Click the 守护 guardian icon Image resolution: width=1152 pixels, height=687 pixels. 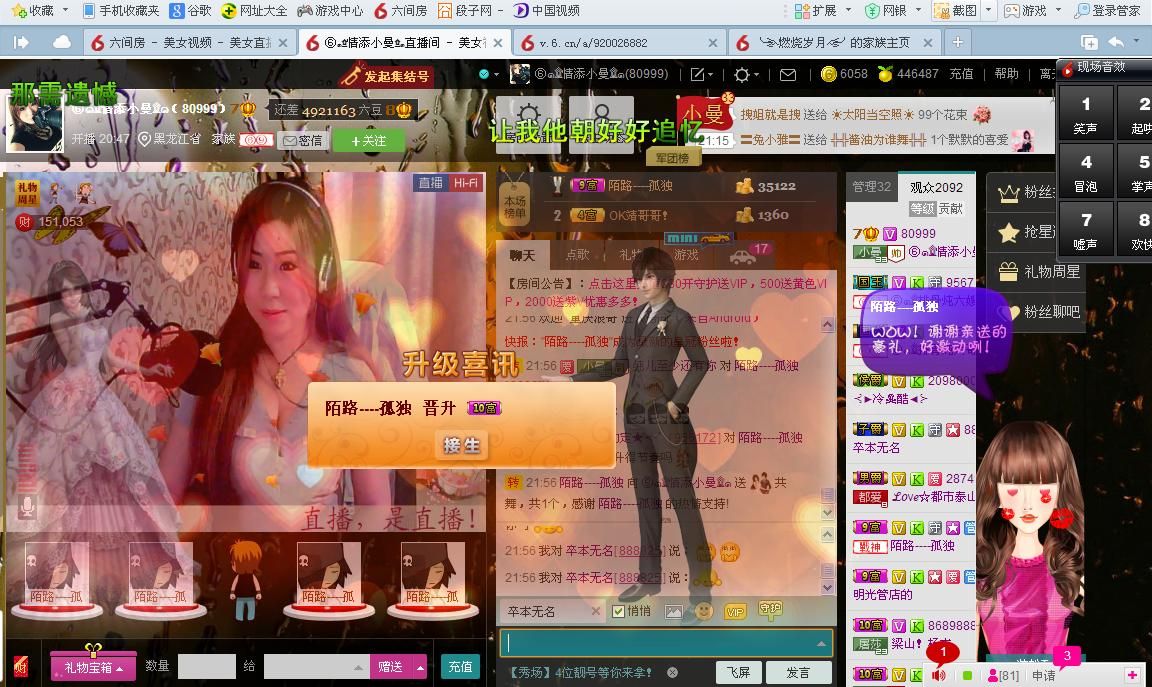click(x=769, y=609)
